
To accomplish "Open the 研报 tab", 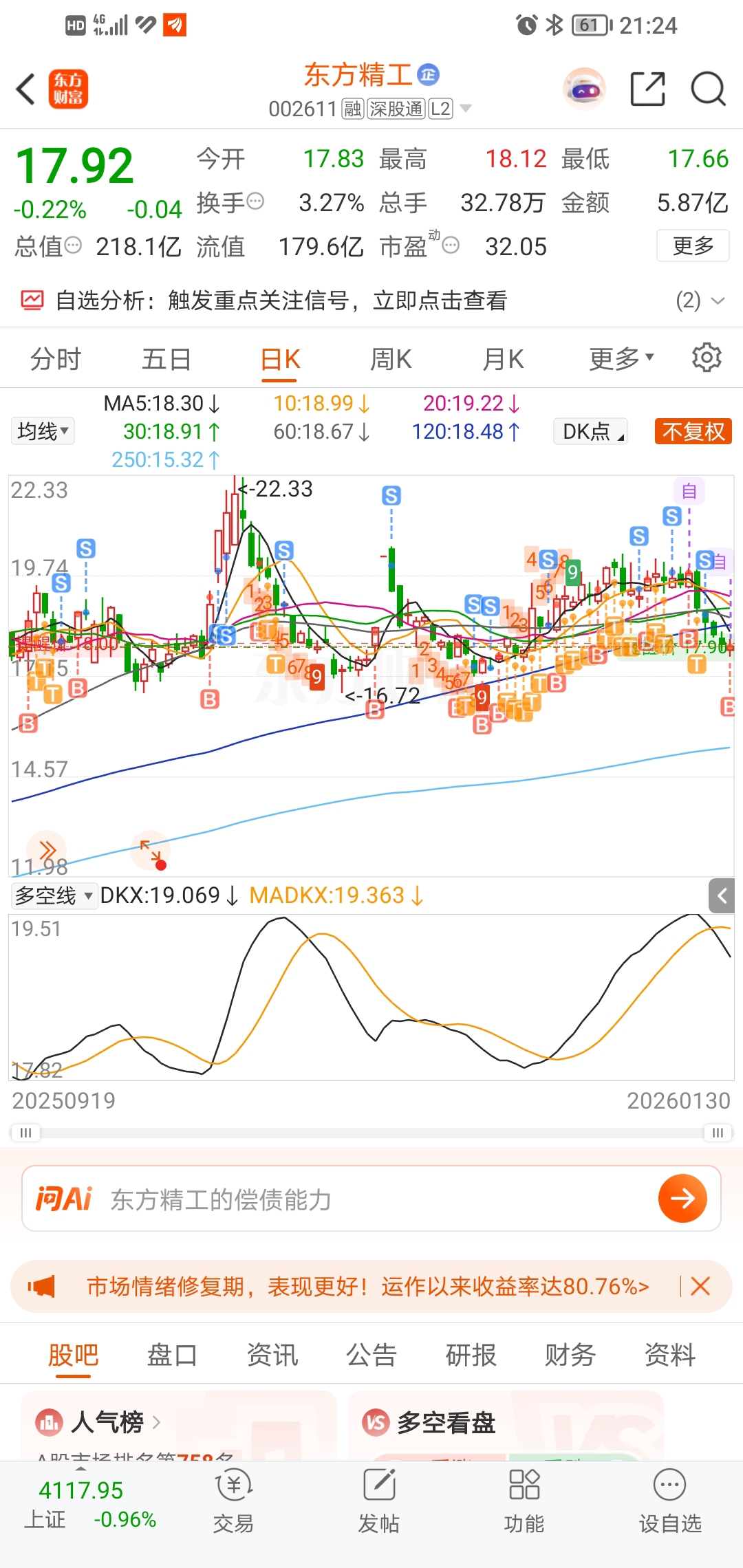I will 471,1355.
